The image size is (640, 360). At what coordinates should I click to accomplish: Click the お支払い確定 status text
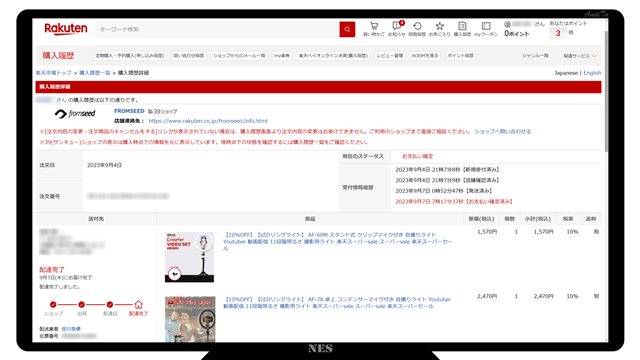[x=418, y=156]
